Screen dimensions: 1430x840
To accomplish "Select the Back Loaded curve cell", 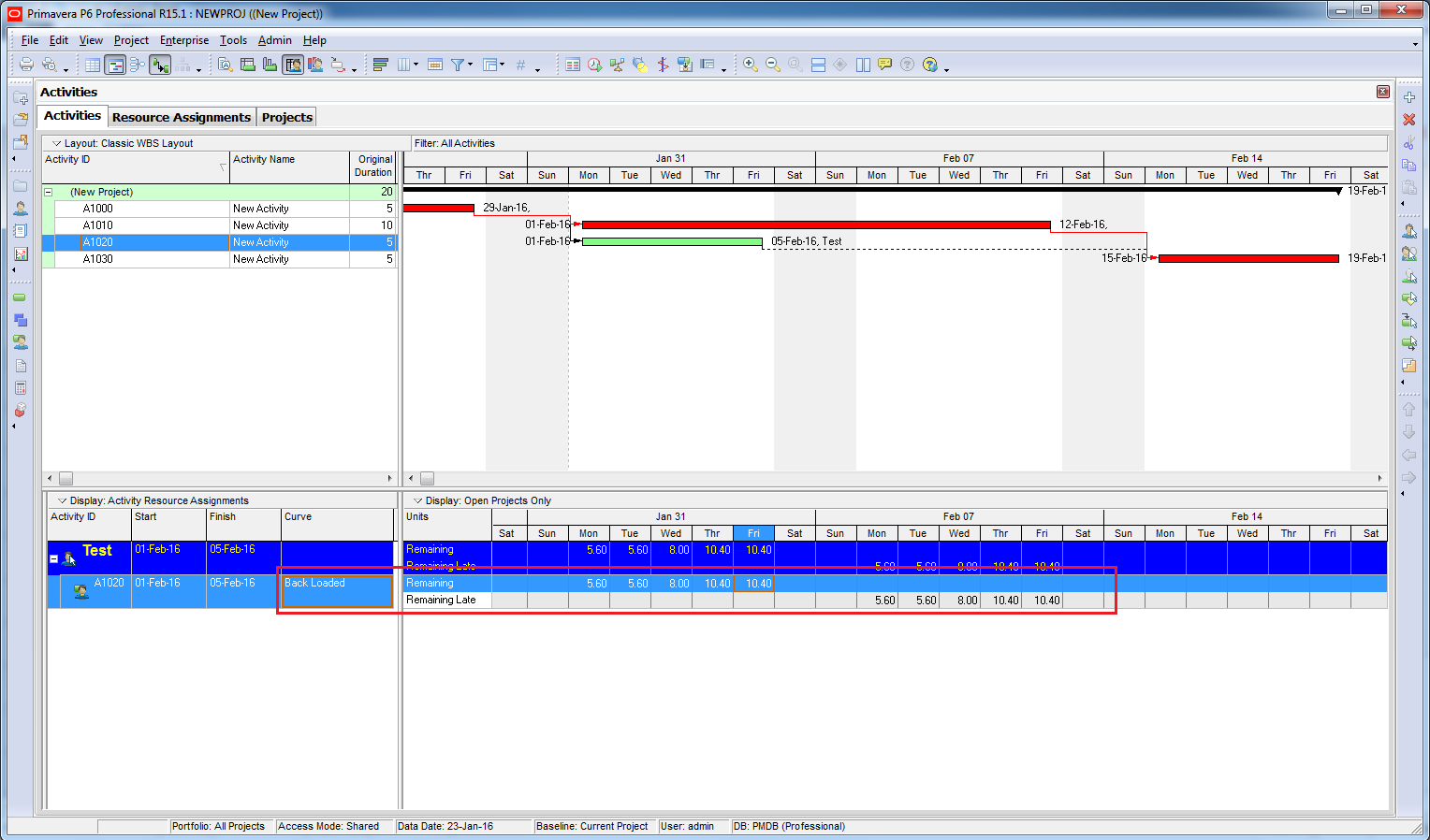I will [337, 590].
